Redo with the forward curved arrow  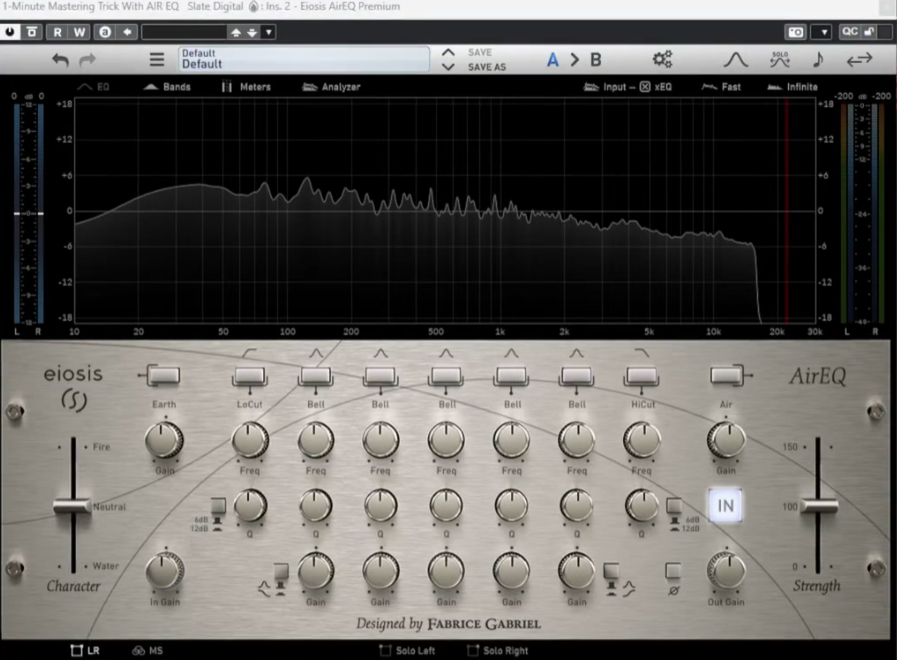pyautogui.click(x=87, y=59)
